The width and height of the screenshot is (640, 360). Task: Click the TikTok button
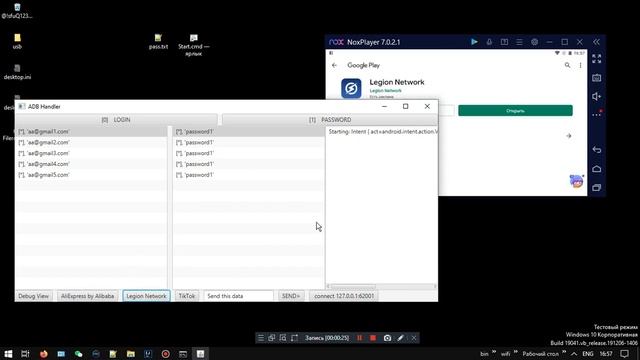pyautogui.click(x=187, y=296)
